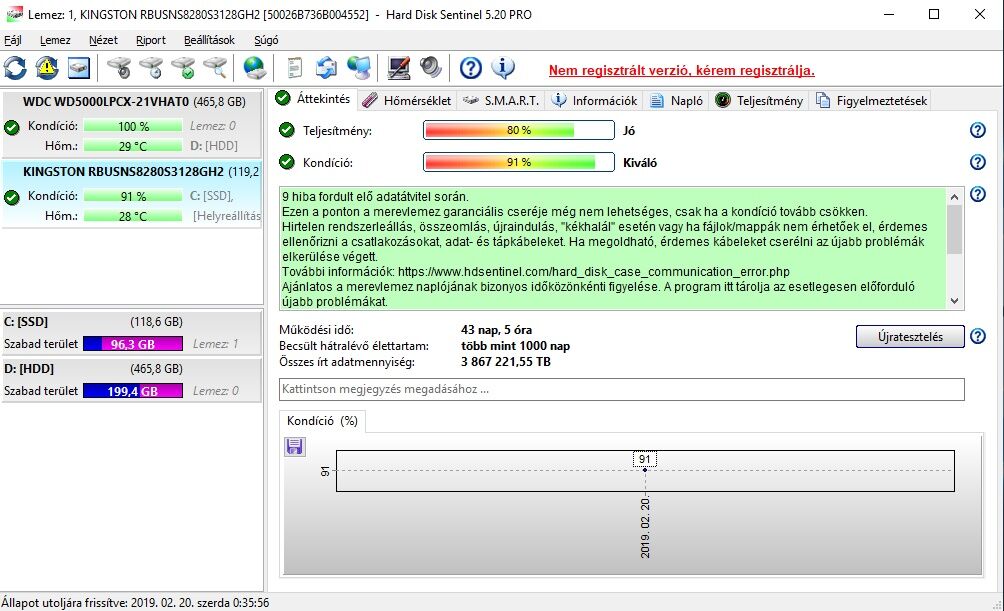Click the KINGSTON temperature 28 °C bar

click(133, 216)
